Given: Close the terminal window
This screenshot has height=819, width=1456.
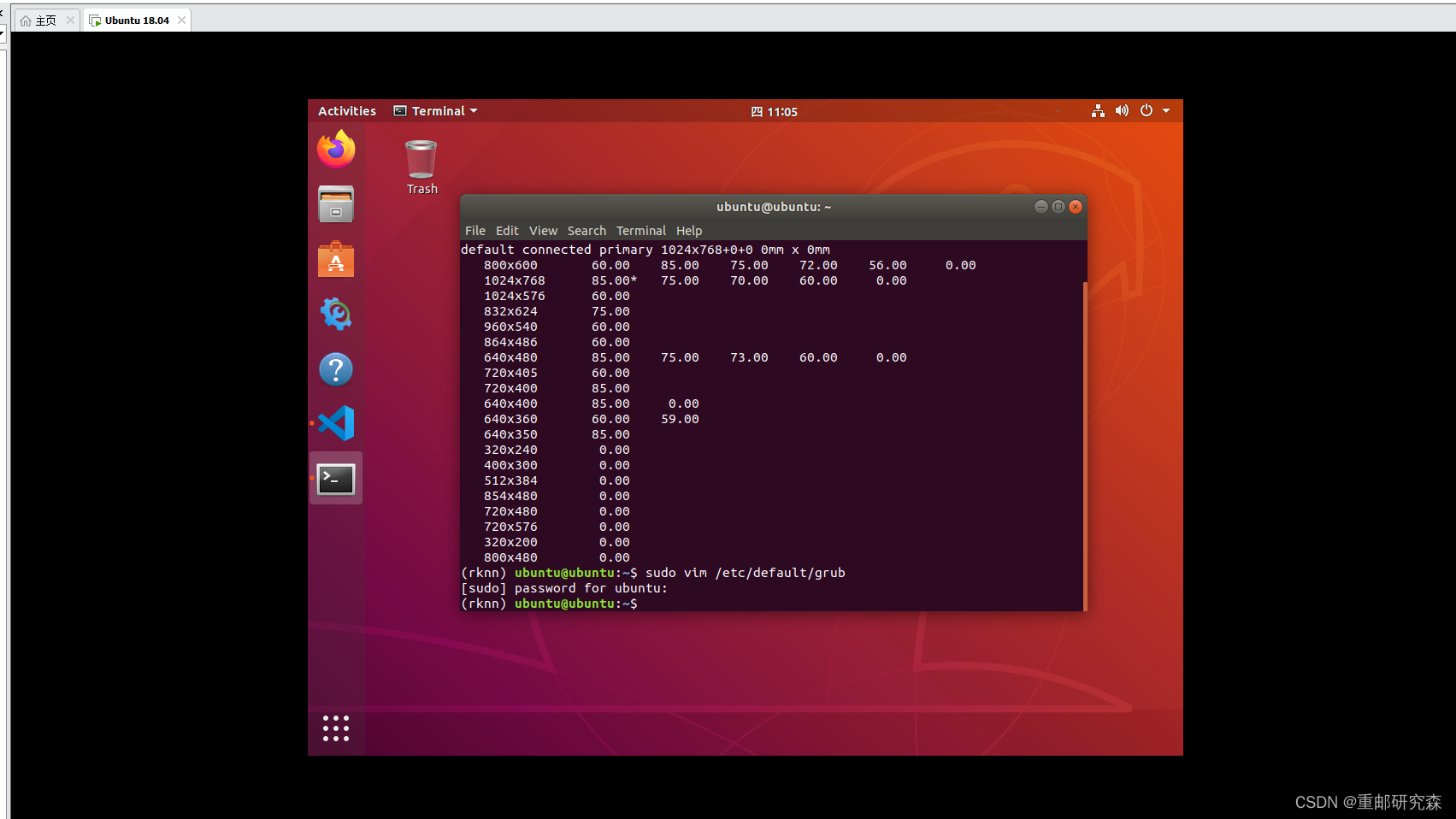Looking at the screenshot, I should [x=1076, y=207].
